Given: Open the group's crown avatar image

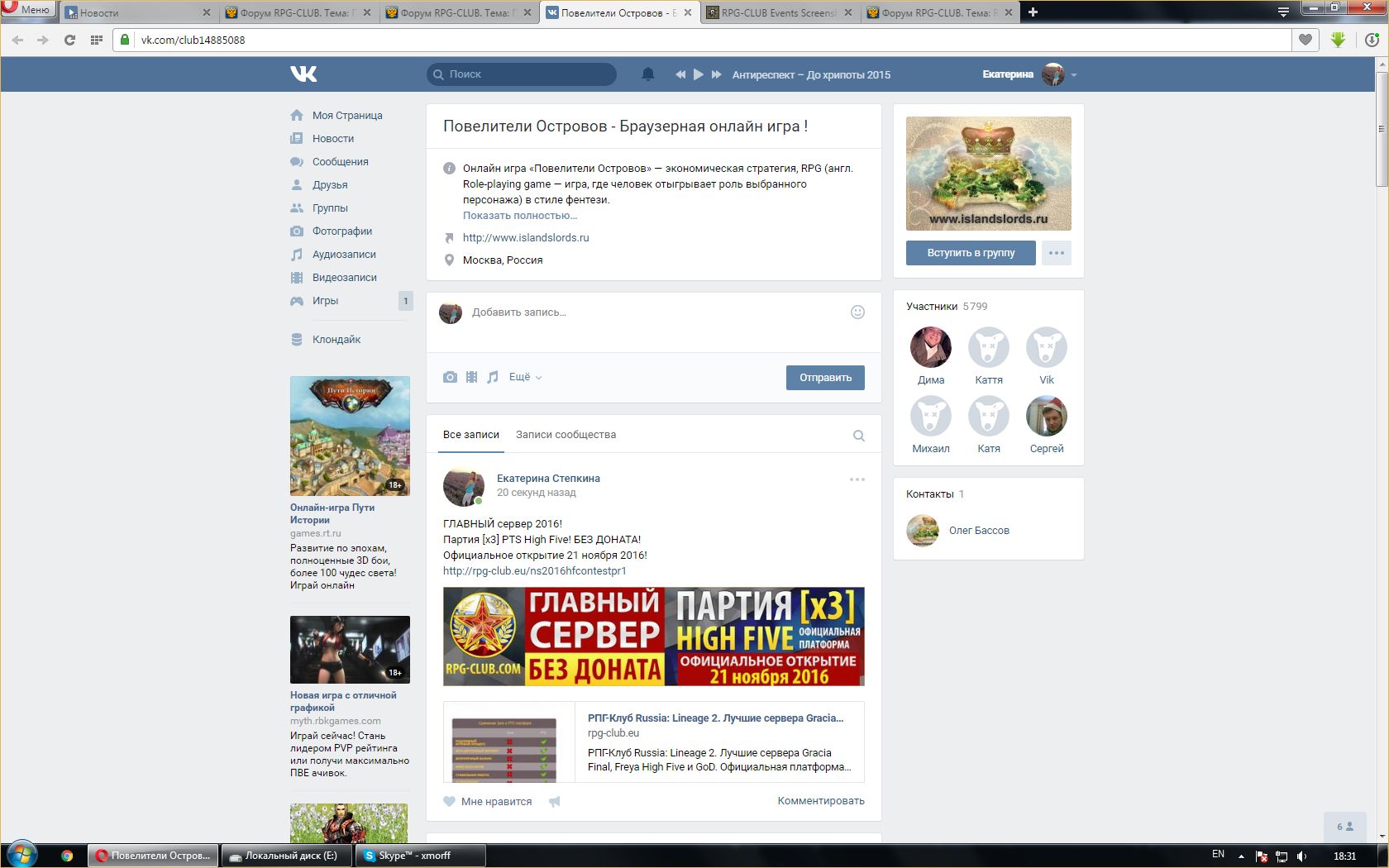Looking at the screenshot, I should [x=989, y=174].
